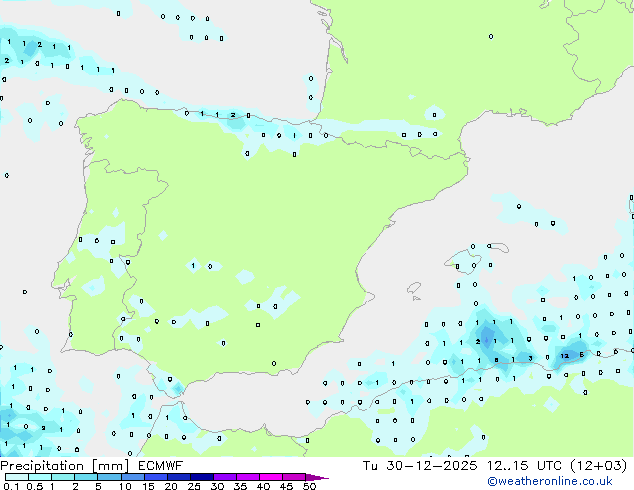This screenshot has width=634, height=490.
Task: Click the date text 'Tu 30-12-2025'
Action: (x=420, y=466)
